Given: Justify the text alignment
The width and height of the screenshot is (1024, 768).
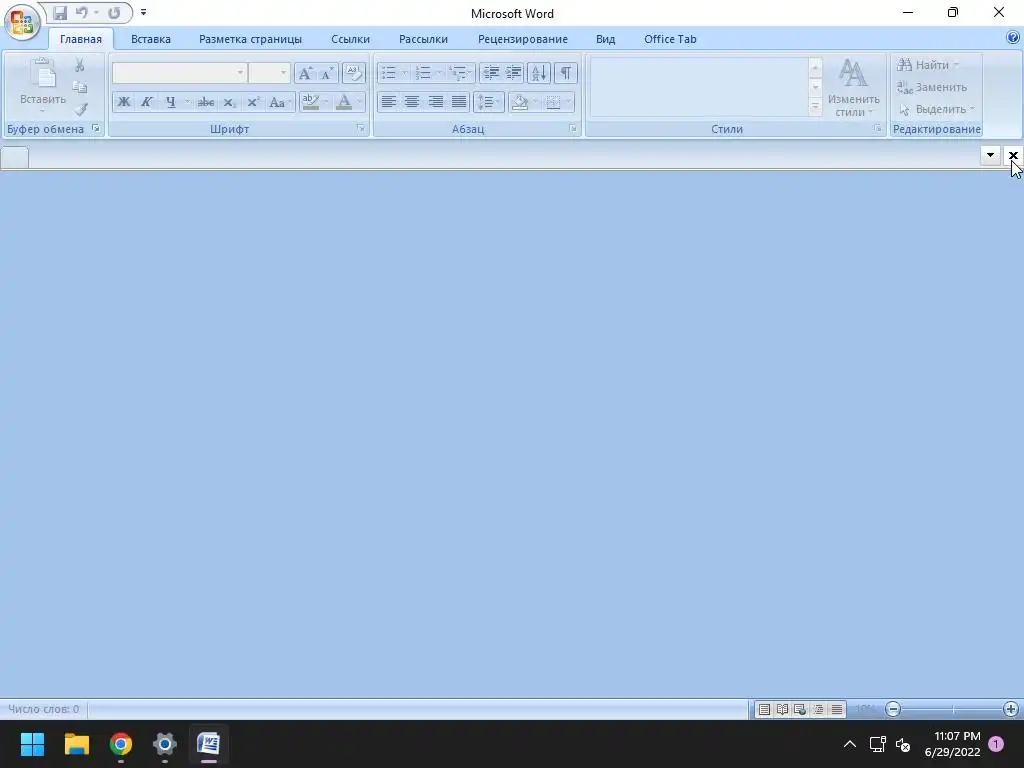Looking at the screenshot, I should click(x=459, y=102).
